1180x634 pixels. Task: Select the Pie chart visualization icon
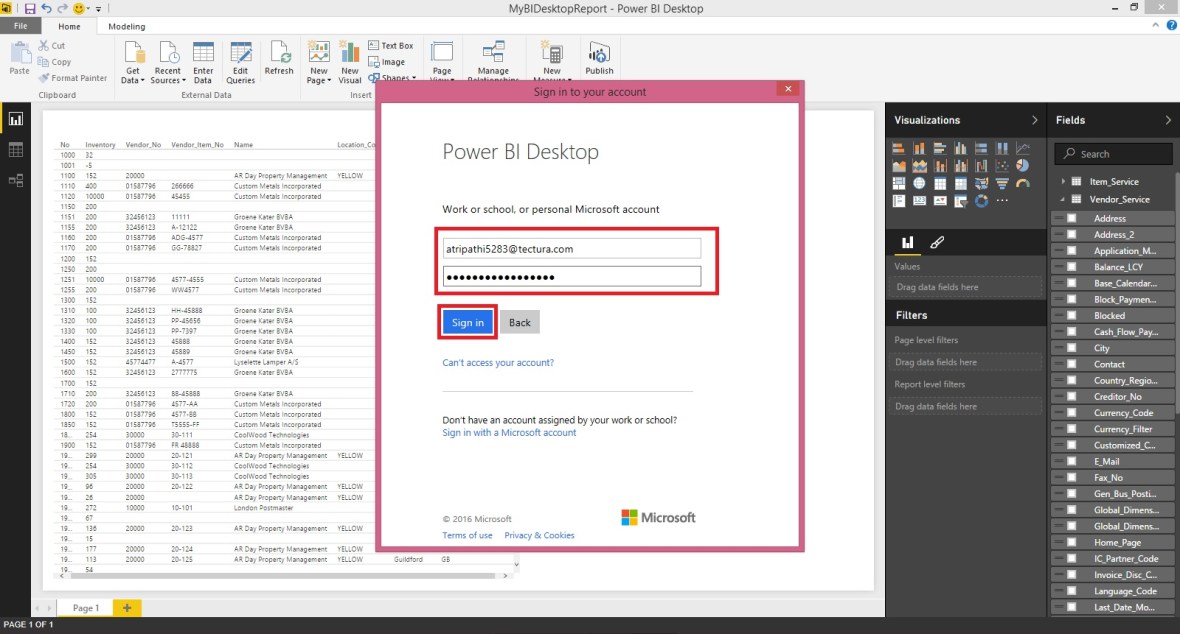pos(1022,166)
